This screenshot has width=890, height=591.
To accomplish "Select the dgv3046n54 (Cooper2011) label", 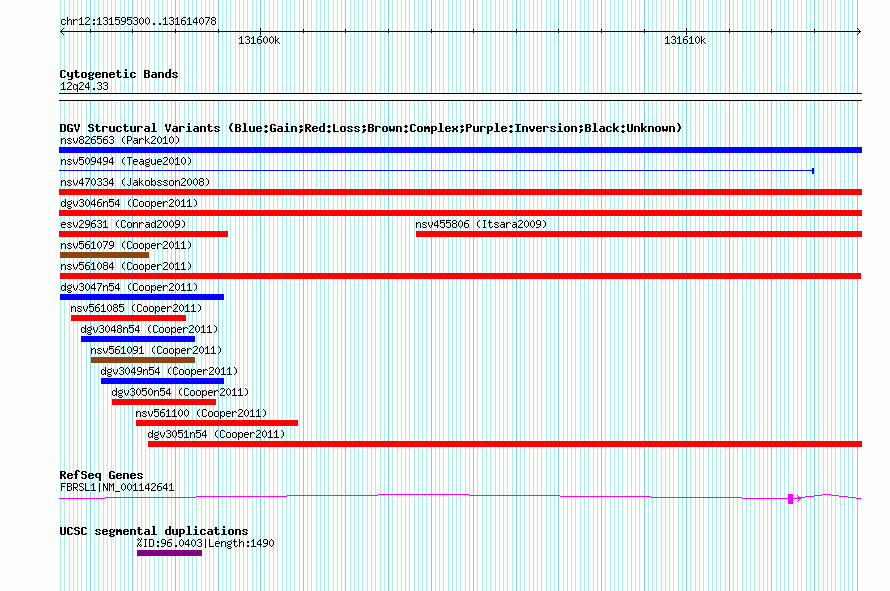I will coord(129,203).
